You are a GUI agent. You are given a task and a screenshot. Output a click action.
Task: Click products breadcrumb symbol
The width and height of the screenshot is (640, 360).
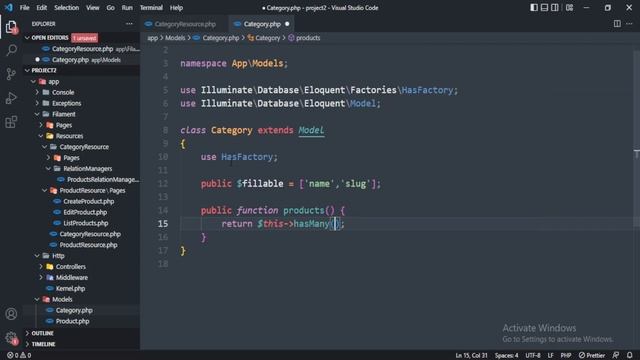[x=308, y=38]
